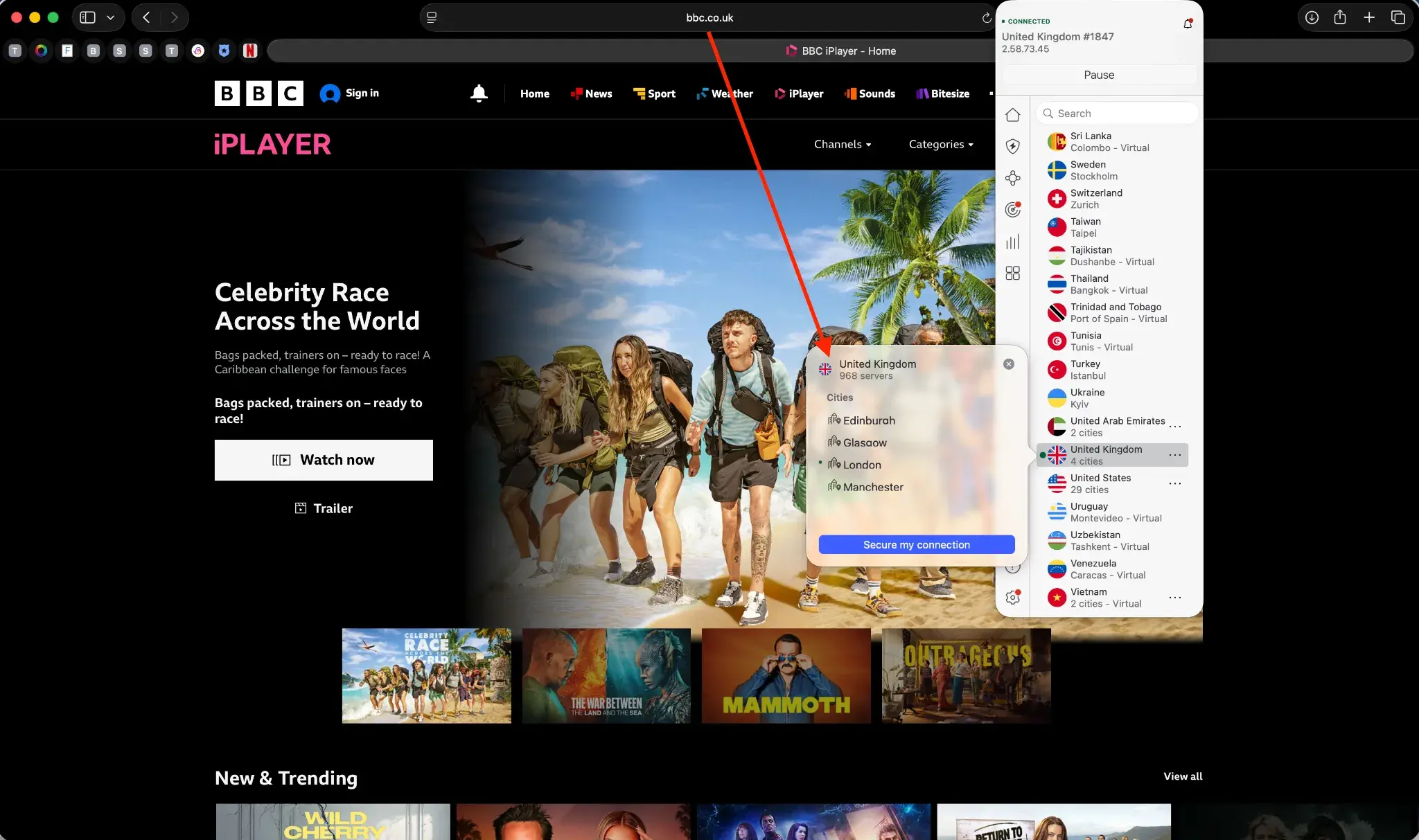Switch to the BBC iPlayer - Home tab
The width and height of the screenshot is (1419, 840).
tap(840, 51)
